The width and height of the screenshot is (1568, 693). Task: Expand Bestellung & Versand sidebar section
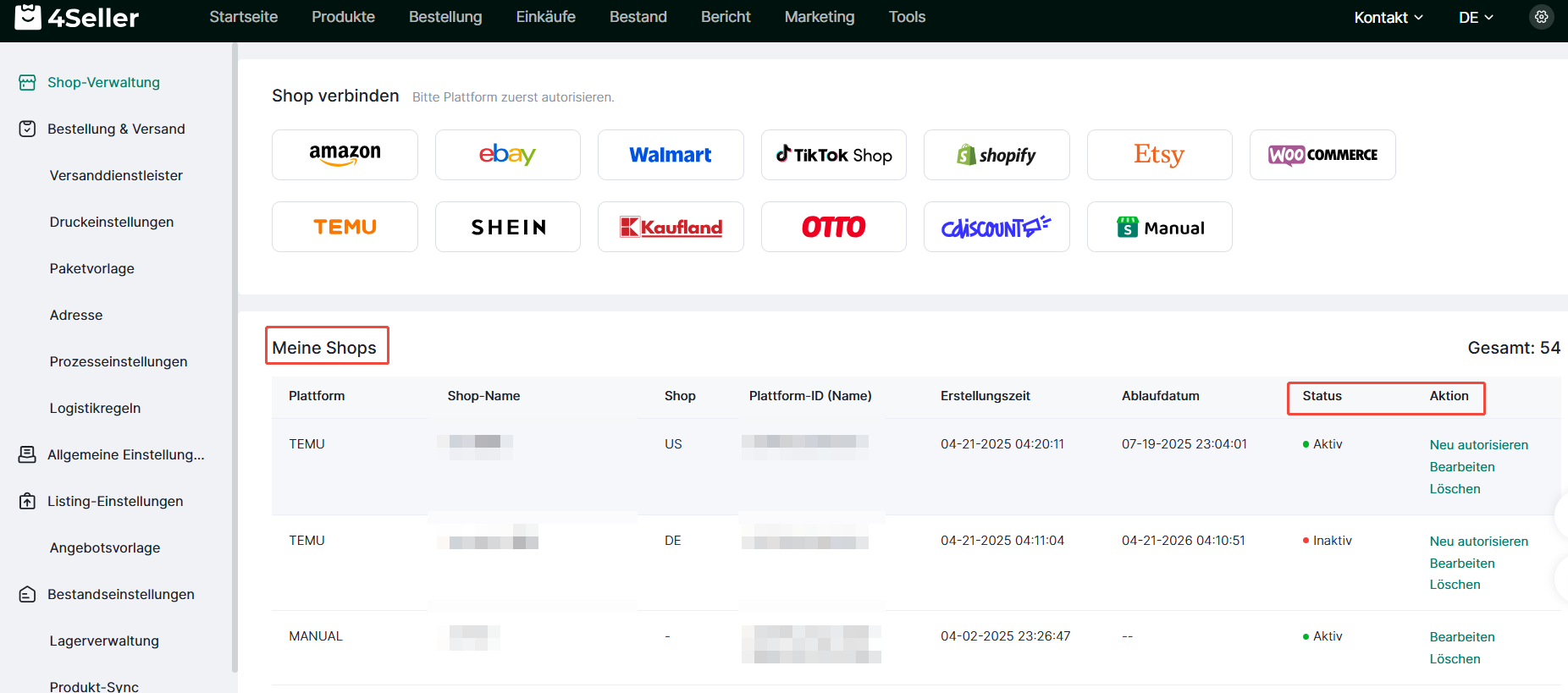[x=116, y=129]
